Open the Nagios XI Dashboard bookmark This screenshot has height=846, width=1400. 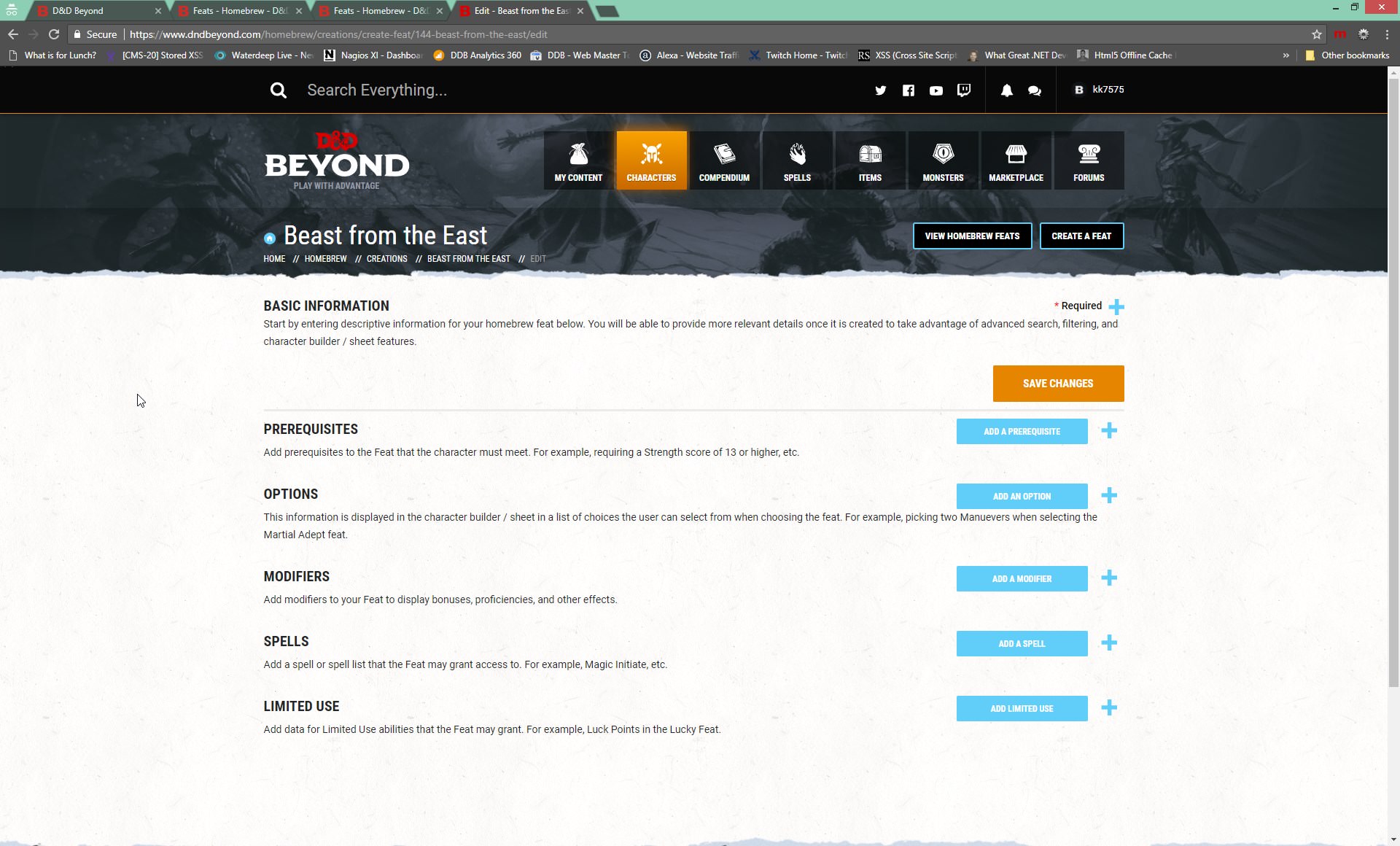click(x=373, y=55)
